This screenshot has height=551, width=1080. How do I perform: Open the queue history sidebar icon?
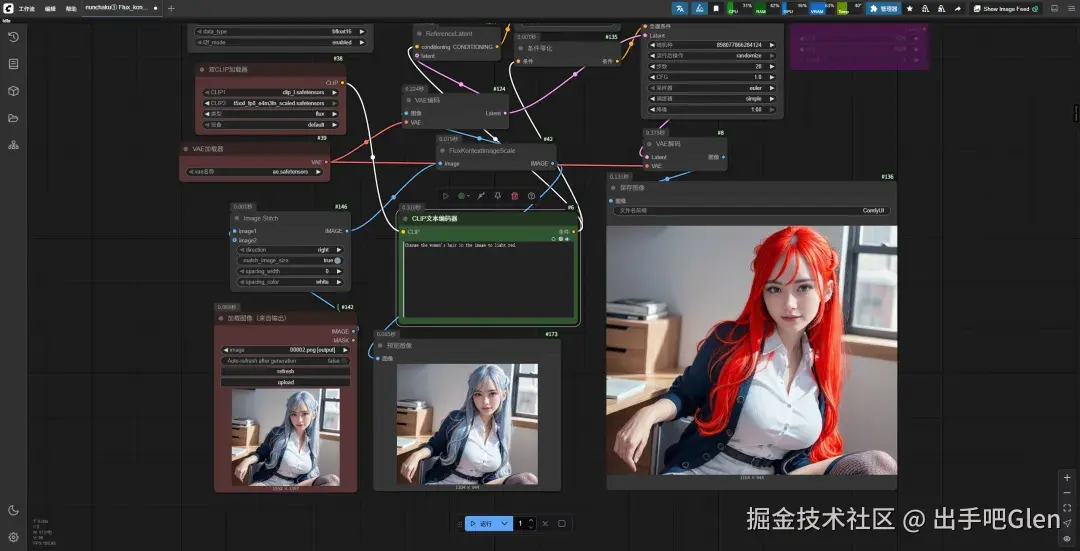pyautogui.click(x=13, y=37)
